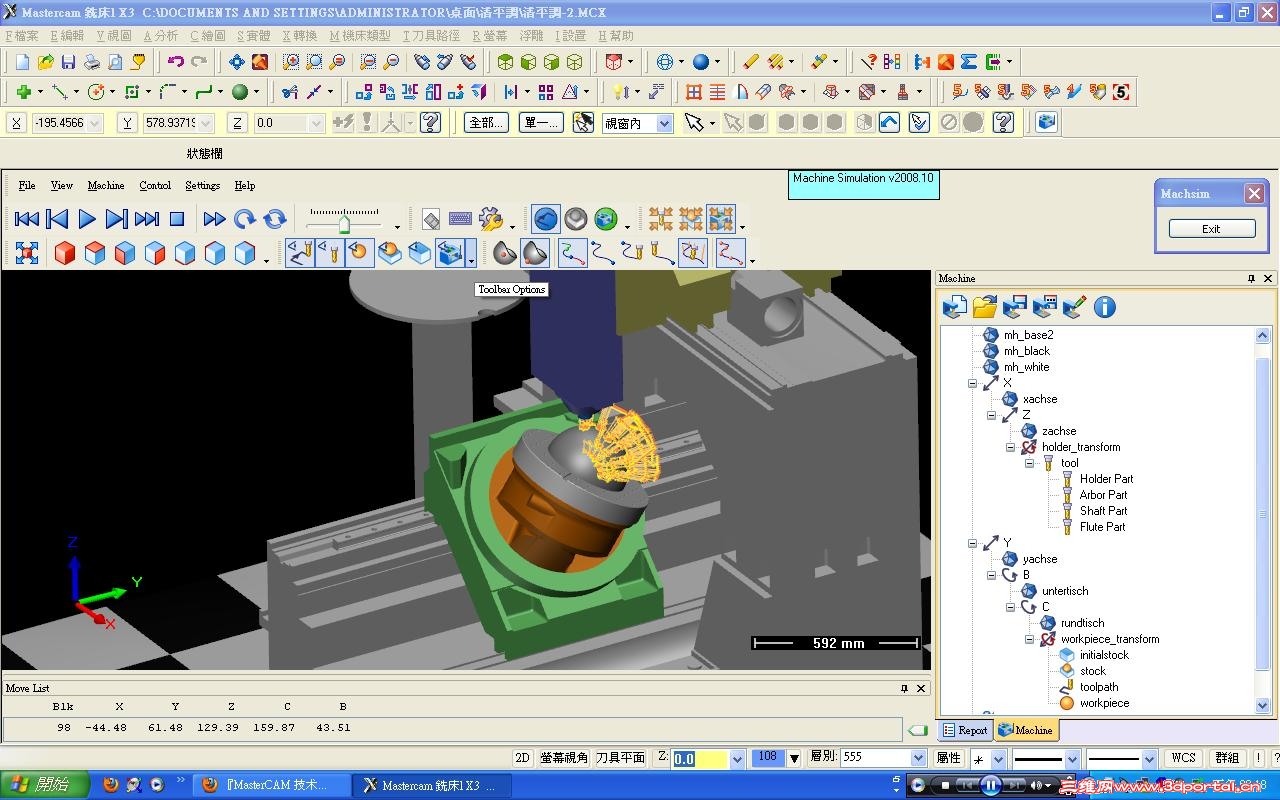Toggle the blue round machine view button

click(545, 219)
